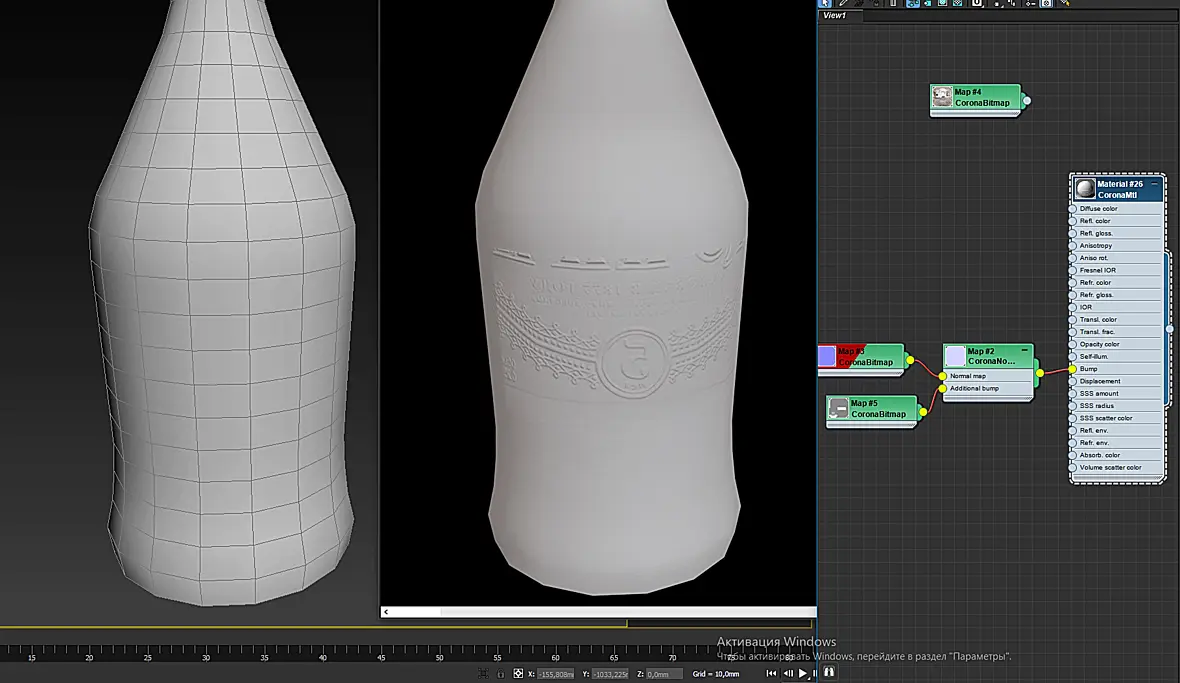Select Material #26 CoronaMtl node header

coord(1119,189)
